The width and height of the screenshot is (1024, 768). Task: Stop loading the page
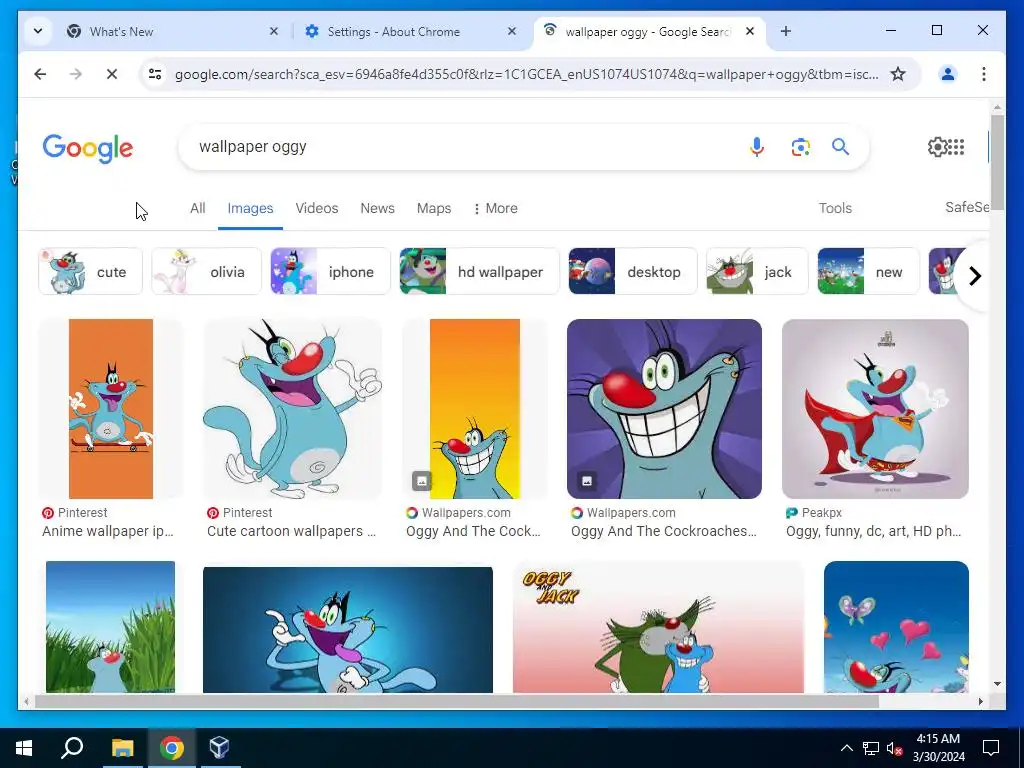tap(112, 74)
